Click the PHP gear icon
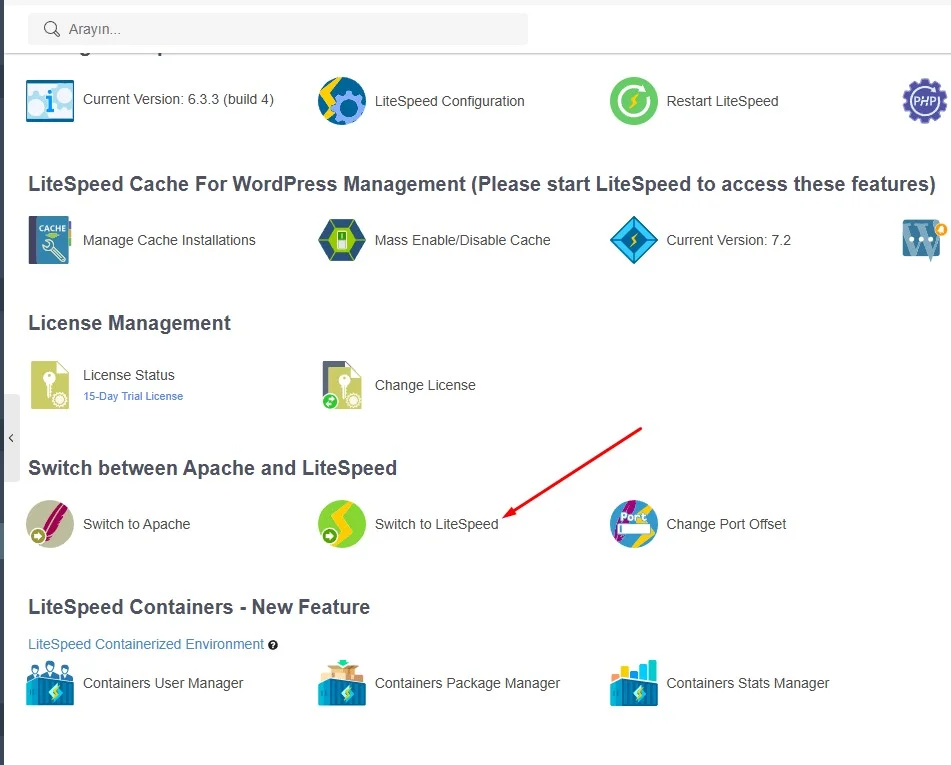The height and width of the screenshot is (765, 951). (924, 101)
